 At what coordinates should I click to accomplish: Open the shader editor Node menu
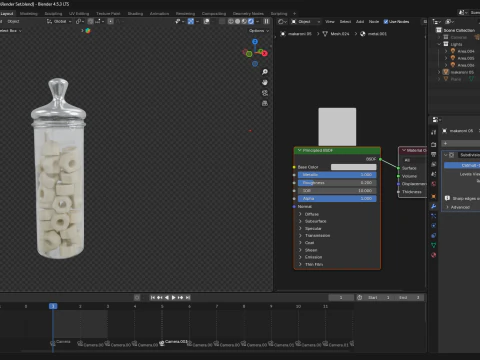tap(374, 22)
